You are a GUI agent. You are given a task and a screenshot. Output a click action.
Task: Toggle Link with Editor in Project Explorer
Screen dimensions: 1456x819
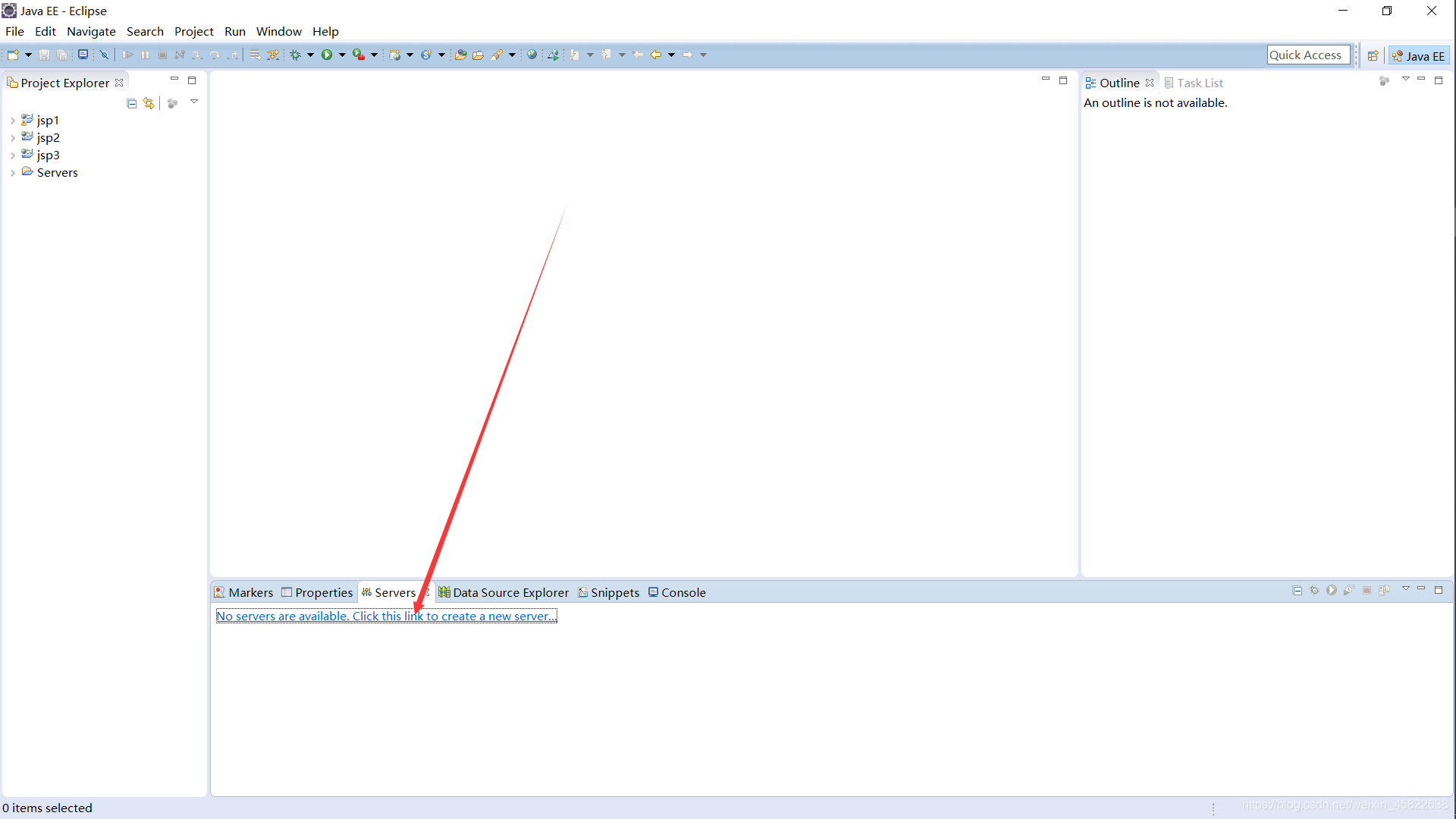pos(149,103)
